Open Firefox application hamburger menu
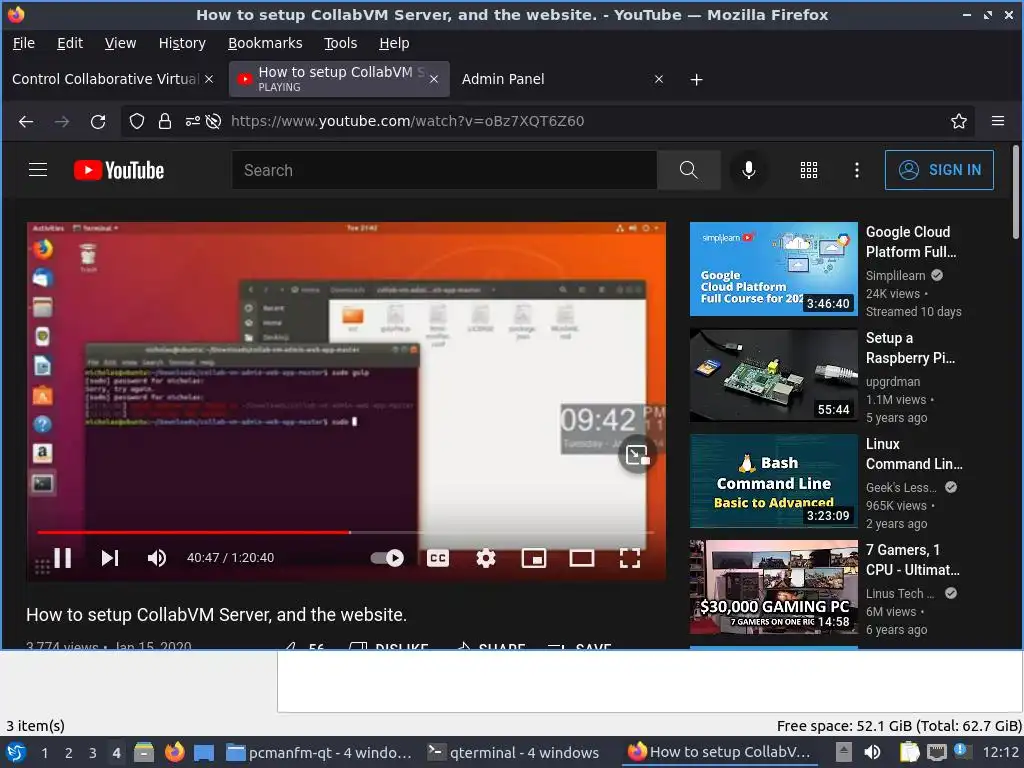 (x=998, y=121)
